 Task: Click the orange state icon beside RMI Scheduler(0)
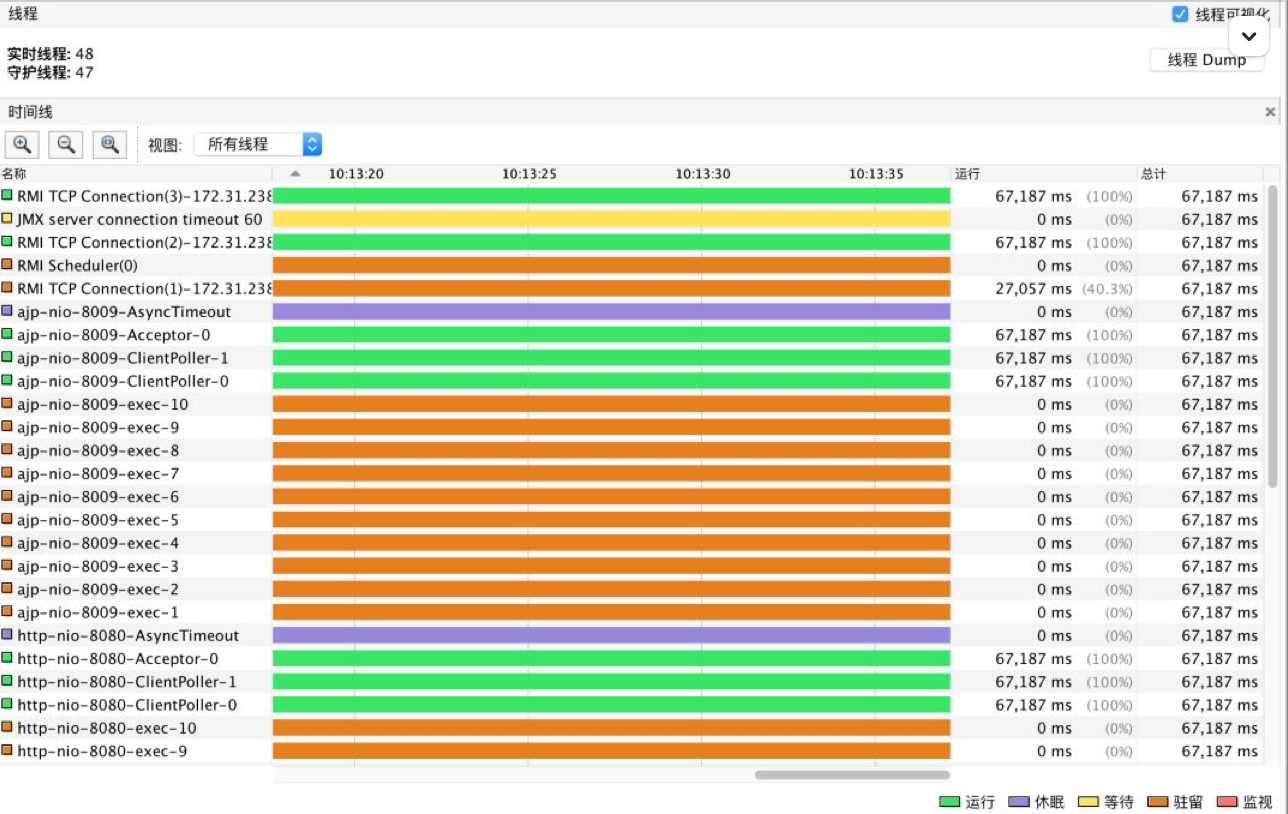(7, 266)
